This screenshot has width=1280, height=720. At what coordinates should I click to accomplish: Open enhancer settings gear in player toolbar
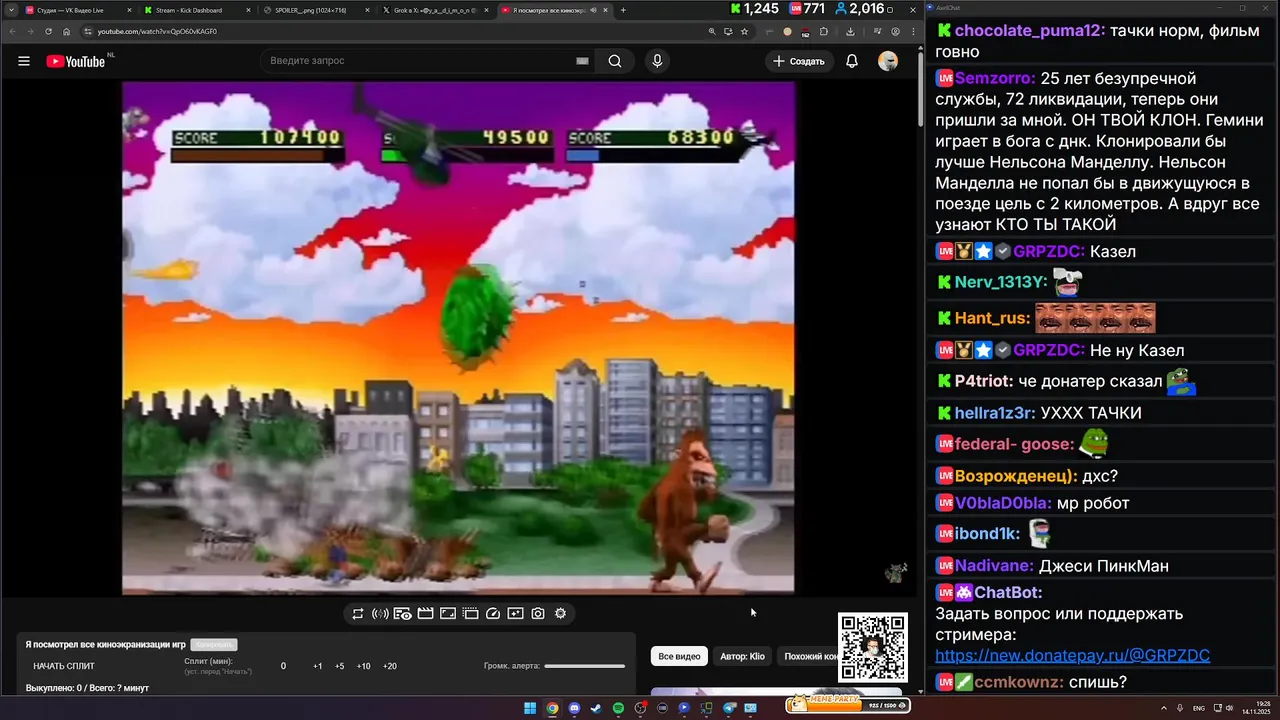(561, 613)
